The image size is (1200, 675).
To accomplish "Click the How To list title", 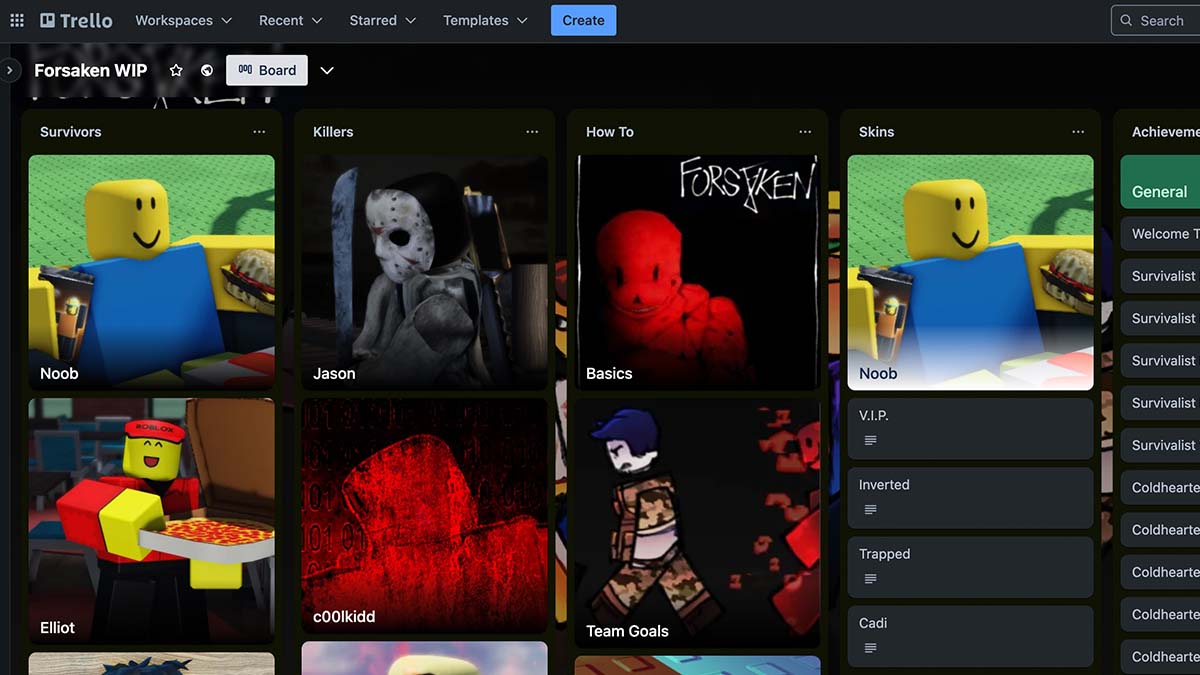I will pyautogui.click(x=610, y=132).
